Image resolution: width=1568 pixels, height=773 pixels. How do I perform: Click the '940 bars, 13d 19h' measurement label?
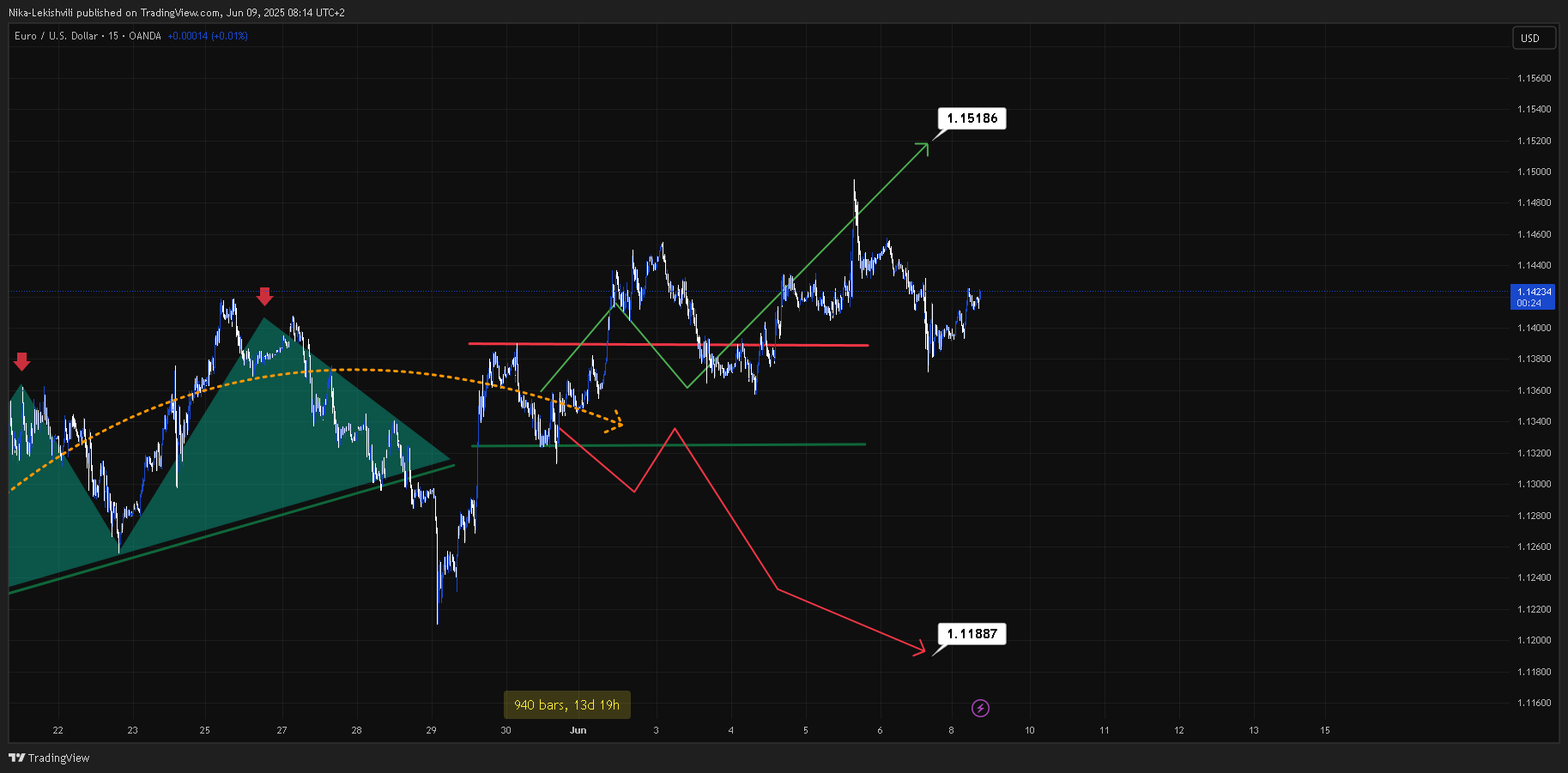coord(566,705)
